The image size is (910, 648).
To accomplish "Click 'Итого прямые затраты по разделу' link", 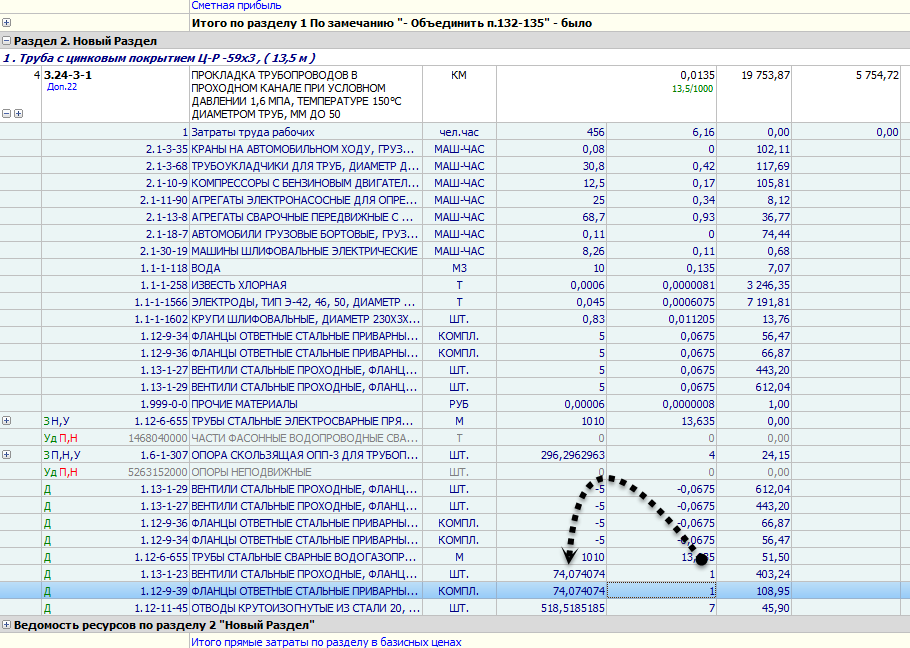I will [x=326, y=641].
